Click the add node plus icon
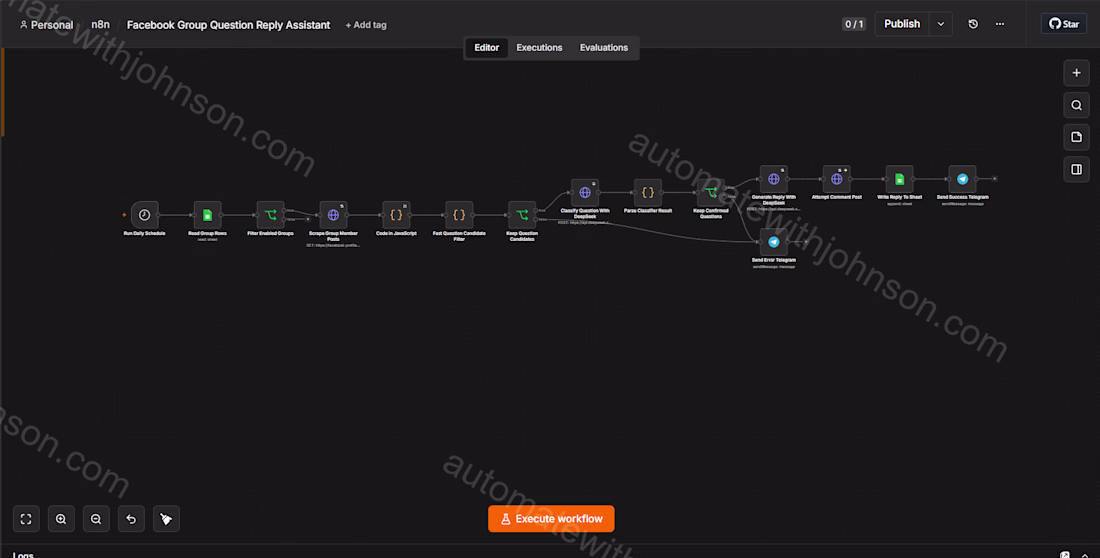1100x558 pixels. [1076, 72]
